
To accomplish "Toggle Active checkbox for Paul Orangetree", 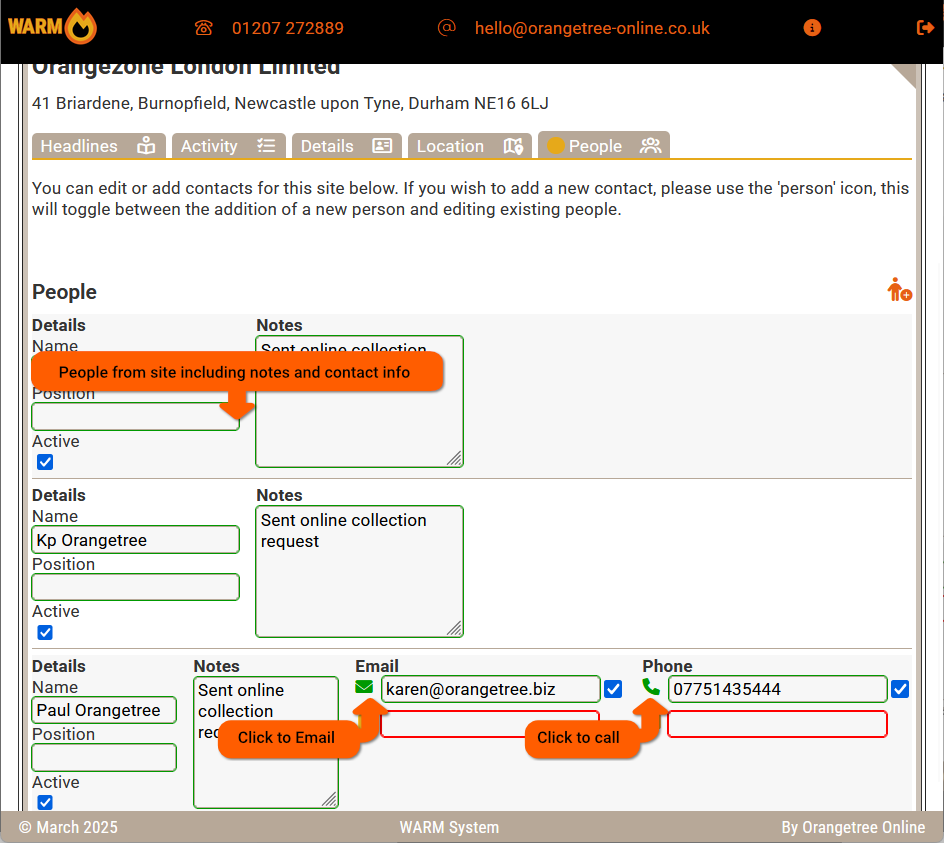I will (45, 802).
